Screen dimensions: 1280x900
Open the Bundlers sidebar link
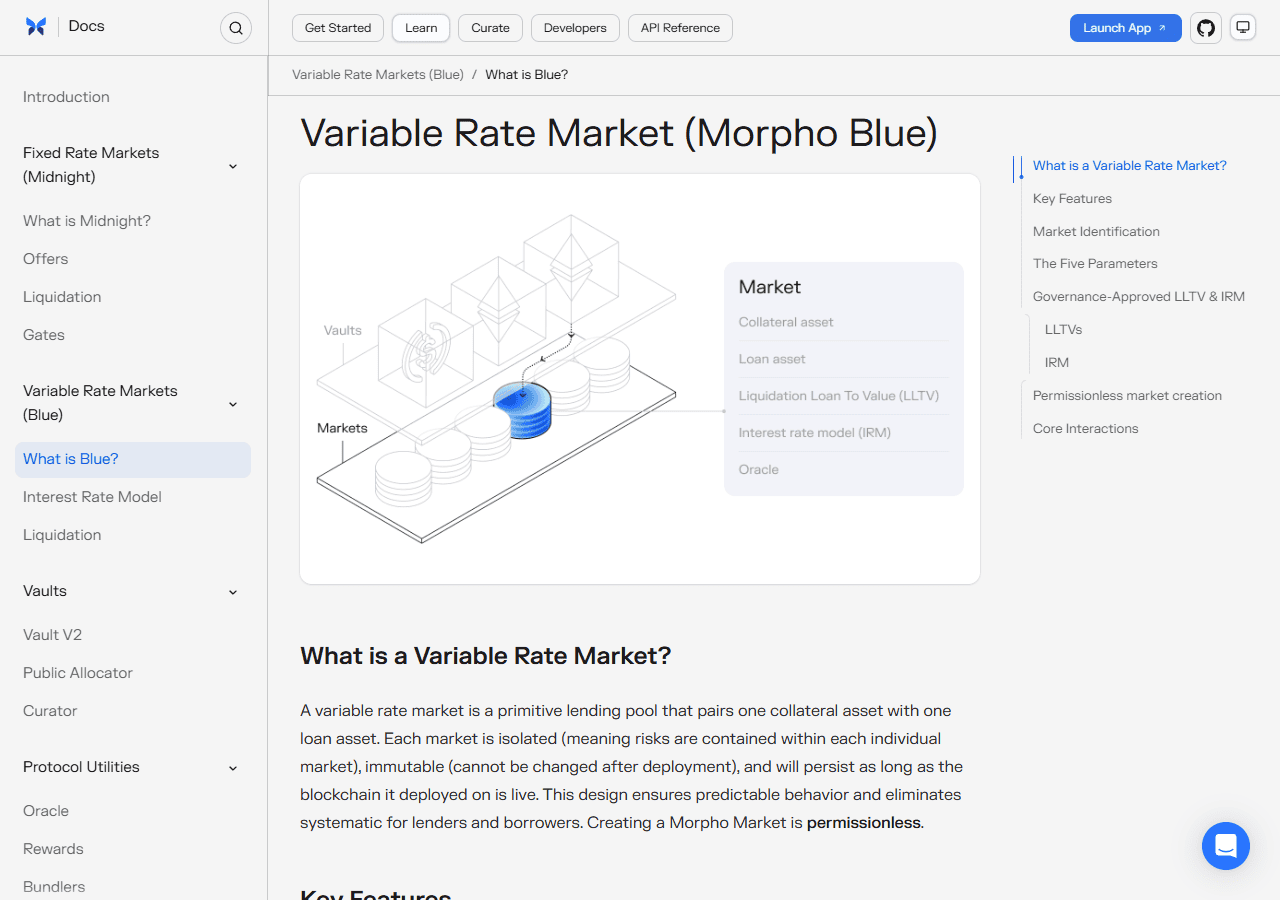click(x=54, y=887)
